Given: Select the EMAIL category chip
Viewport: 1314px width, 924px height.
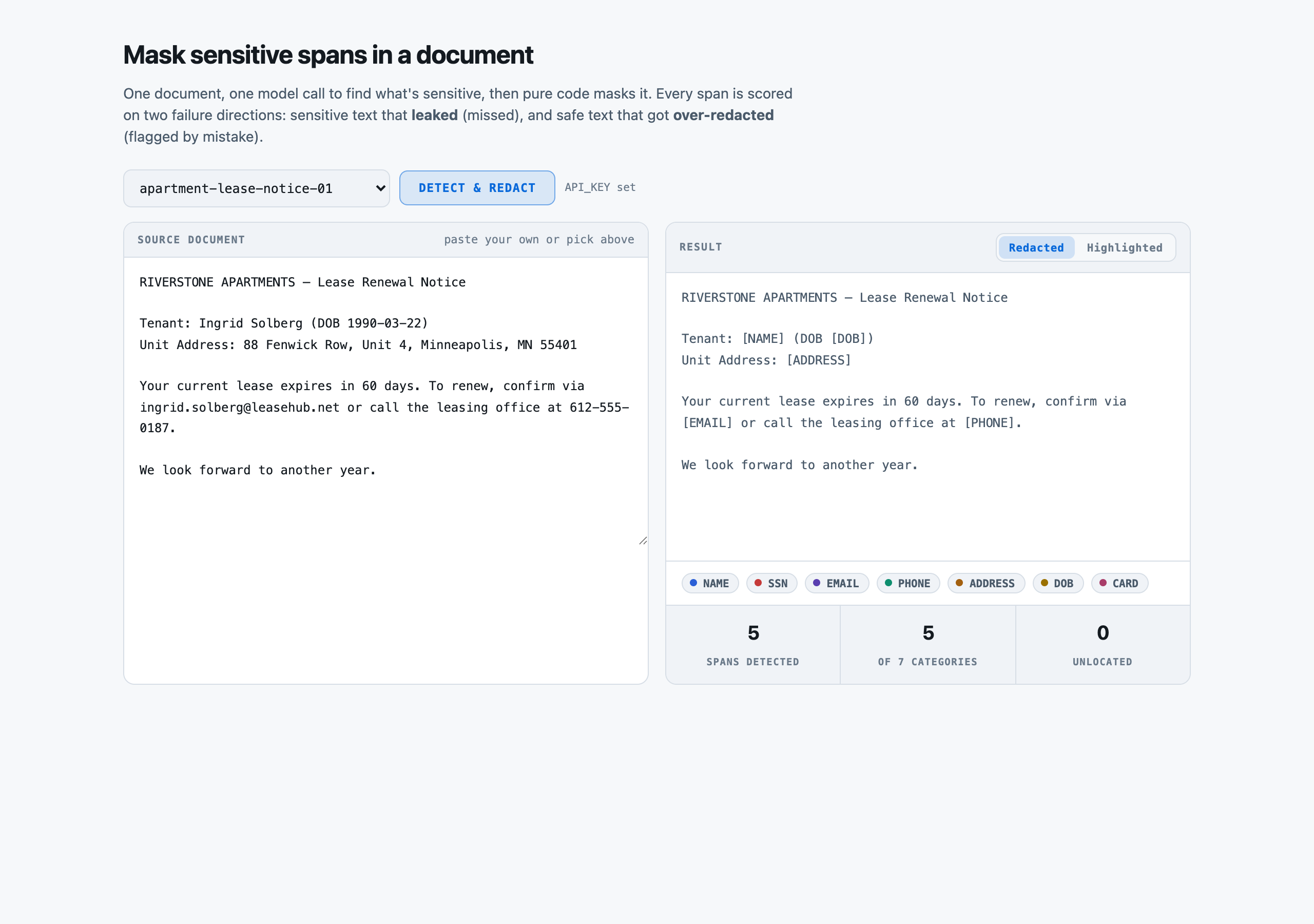Looking at the screenshot, I should [x=837, y=583].
